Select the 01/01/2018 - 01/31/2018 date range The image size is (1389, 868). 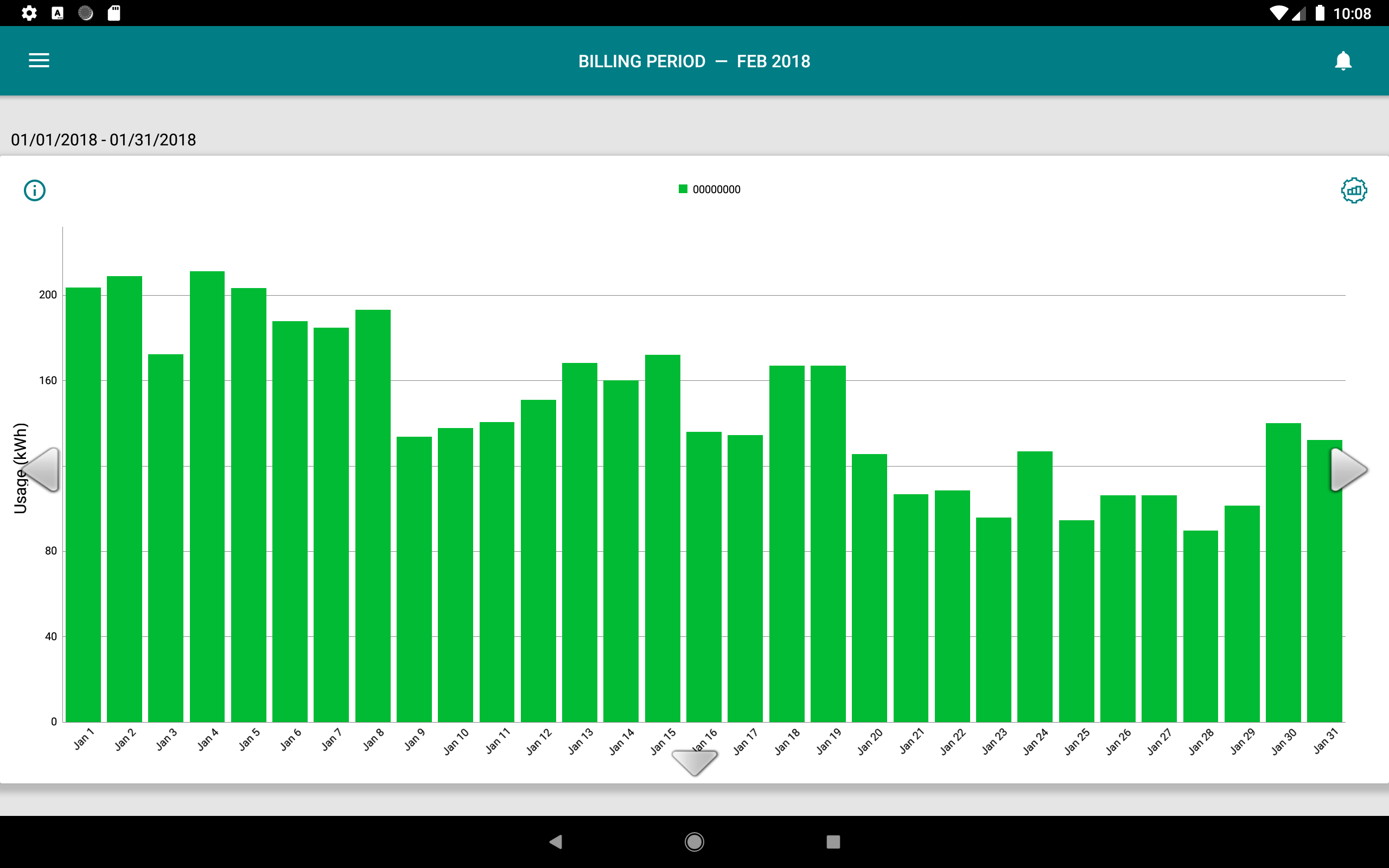click(103, 139)
